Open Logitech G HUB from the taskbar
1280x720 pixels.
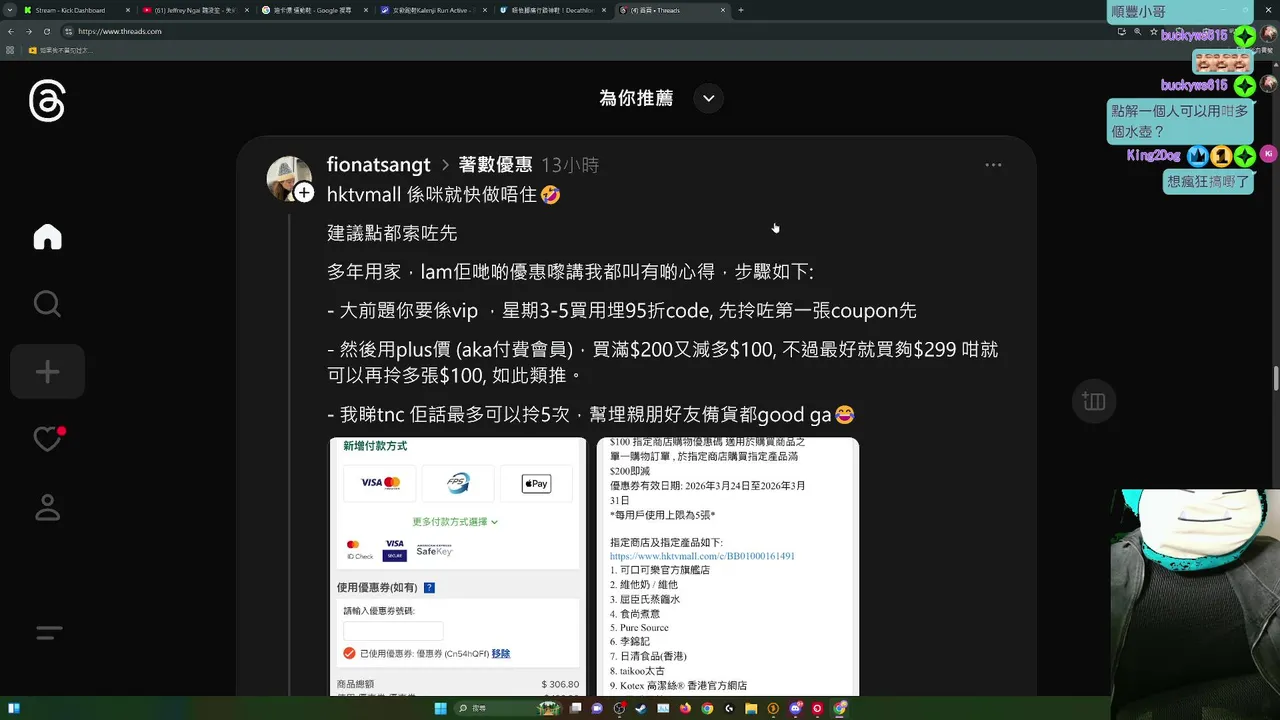[x=729, y=708]
